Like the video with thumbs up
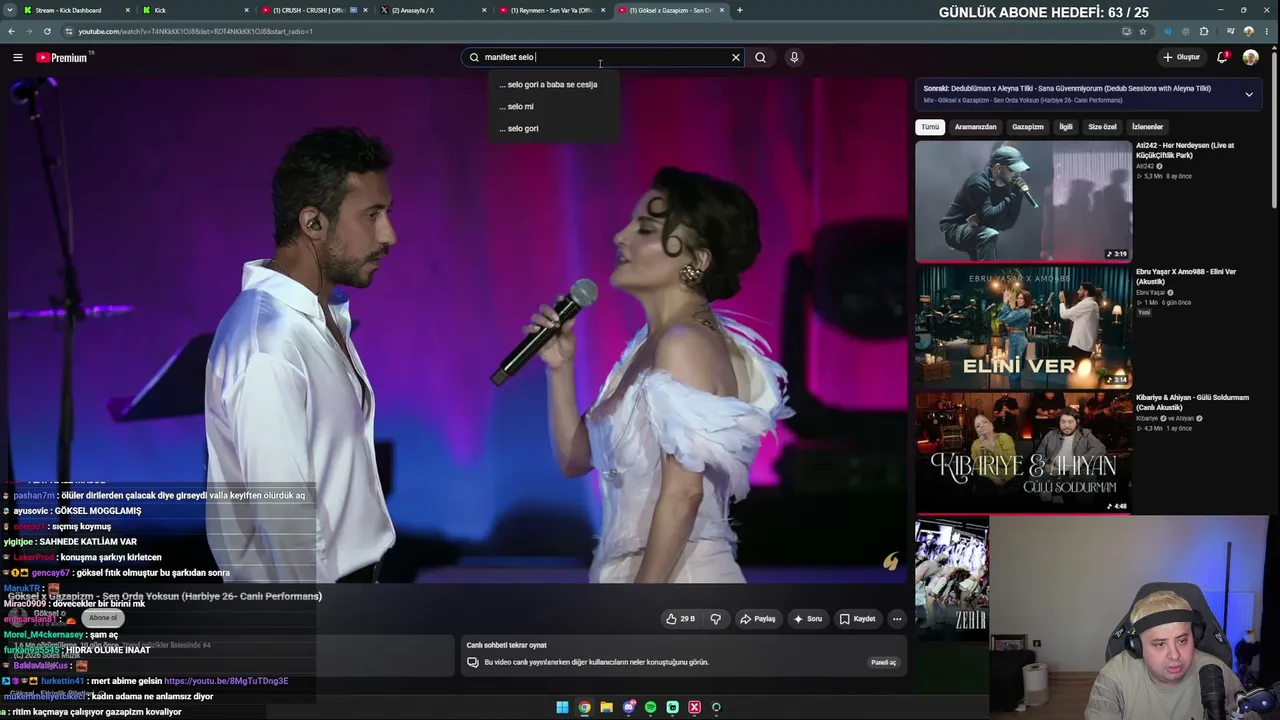 click(x=680, y=619)
